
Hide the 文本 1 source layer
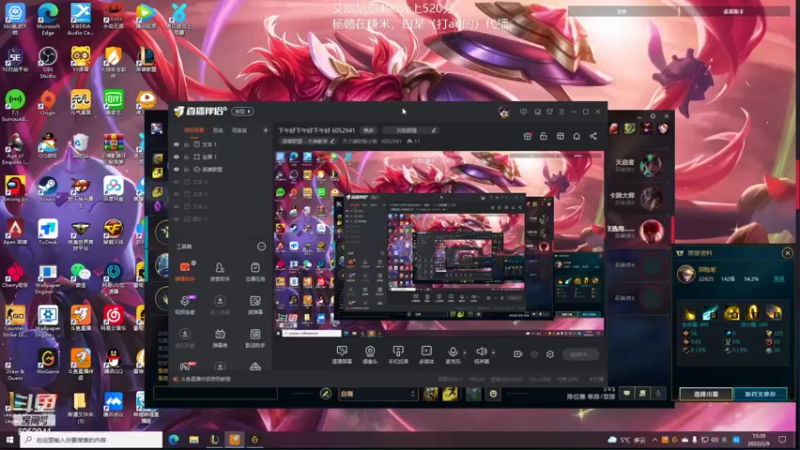[177, 144]
